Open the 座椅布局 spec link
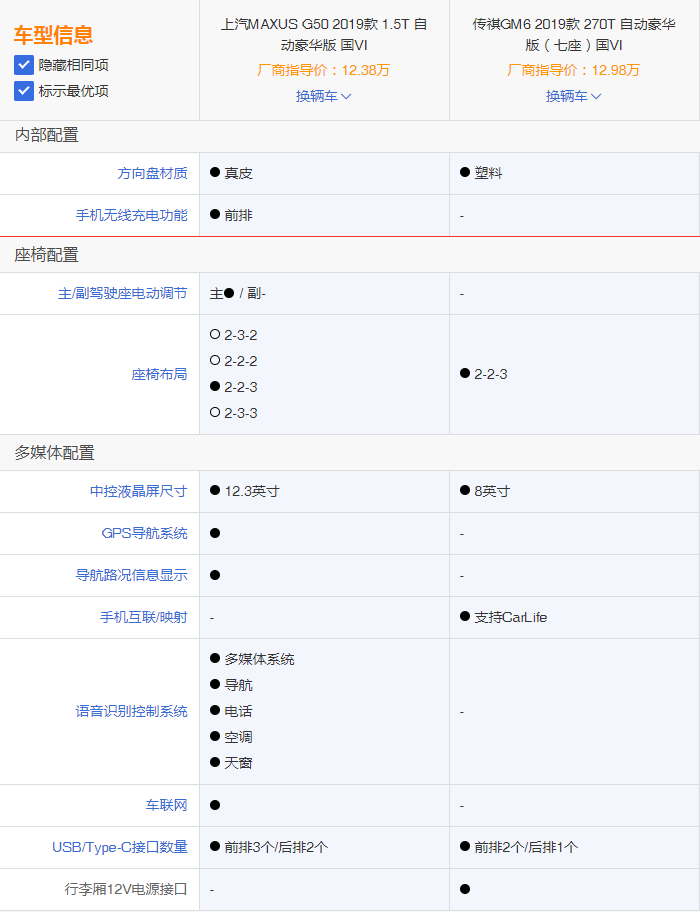Image resolution: width=700 pixels, height=912 pixels. (x=159, y=375)
